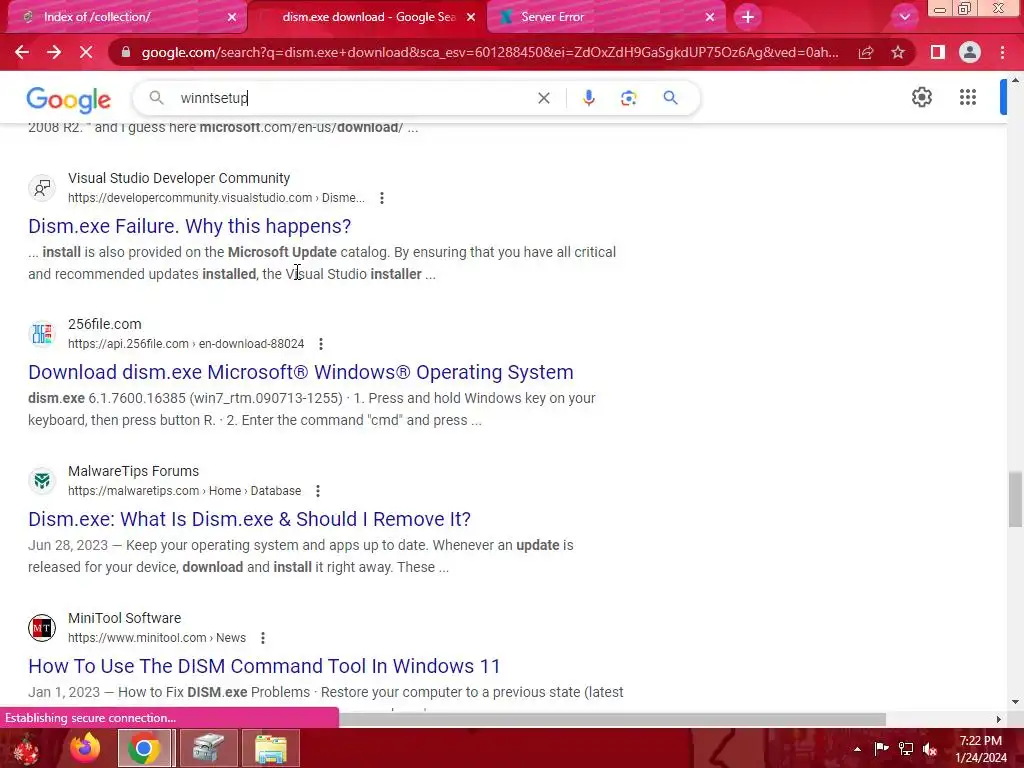Image resolution: width=1024 pixels, height=768 pixels.
Task: Share this page from address bar
Action: pos(866,52)
